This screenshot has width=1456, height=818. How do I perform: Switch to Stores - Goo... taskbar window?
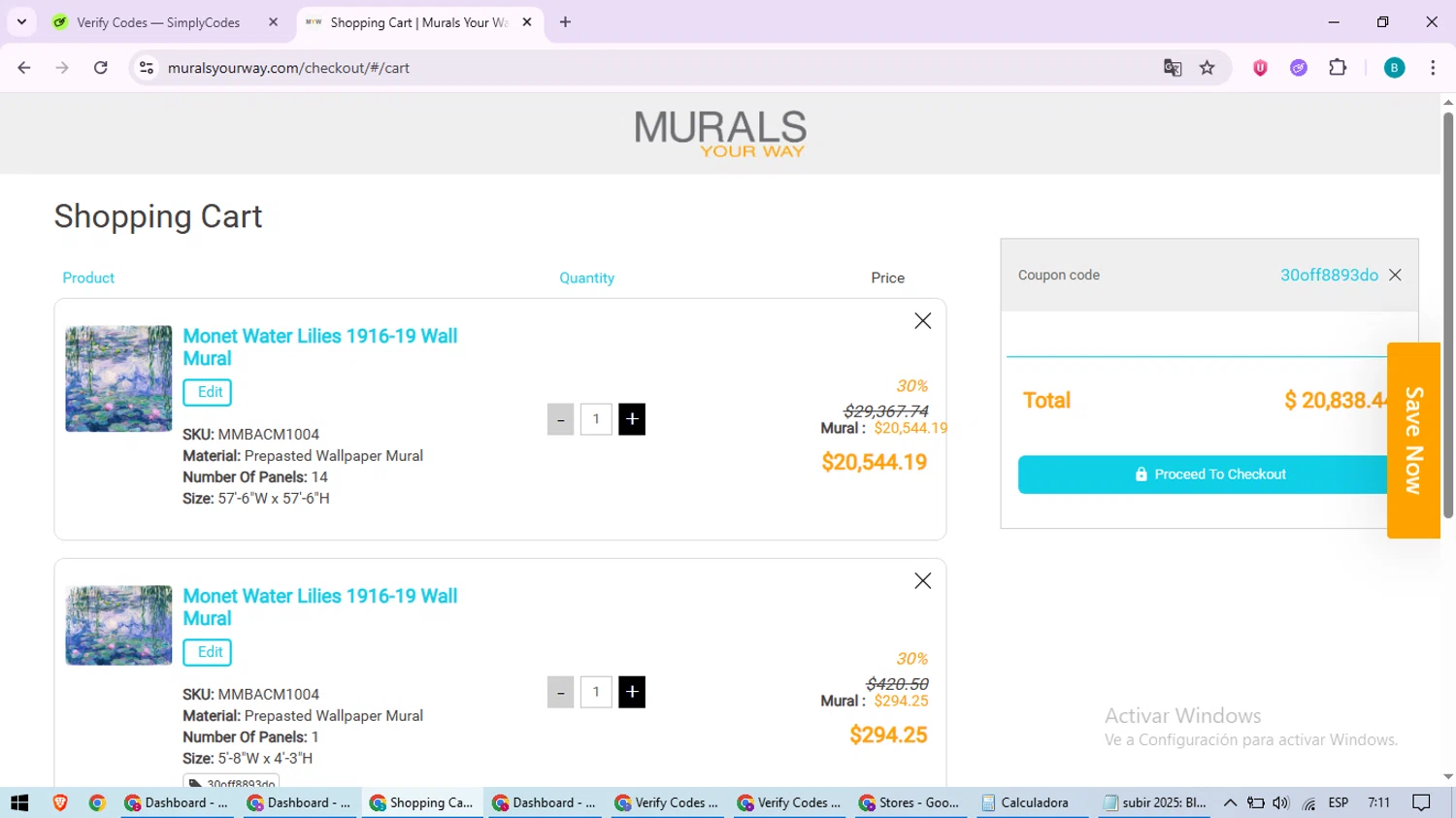pos(910,802)
